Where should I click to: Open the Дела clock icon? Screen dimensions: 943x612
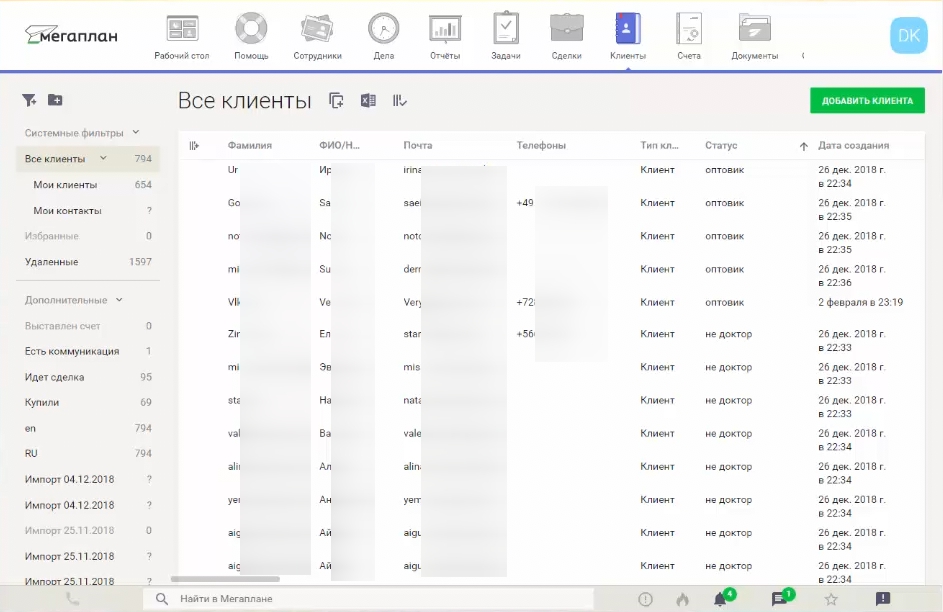click(383, 28)
